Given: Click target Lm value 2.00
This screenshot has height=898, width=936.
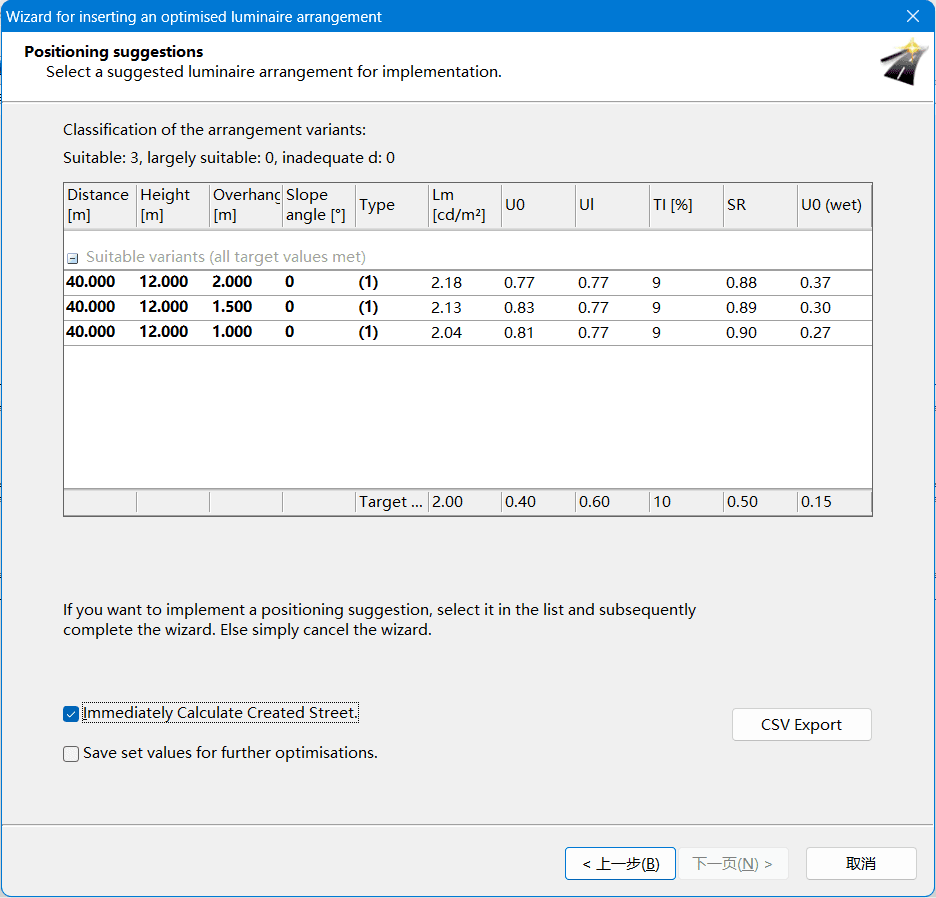Looking at the screenshot, I should click(448, 502).
